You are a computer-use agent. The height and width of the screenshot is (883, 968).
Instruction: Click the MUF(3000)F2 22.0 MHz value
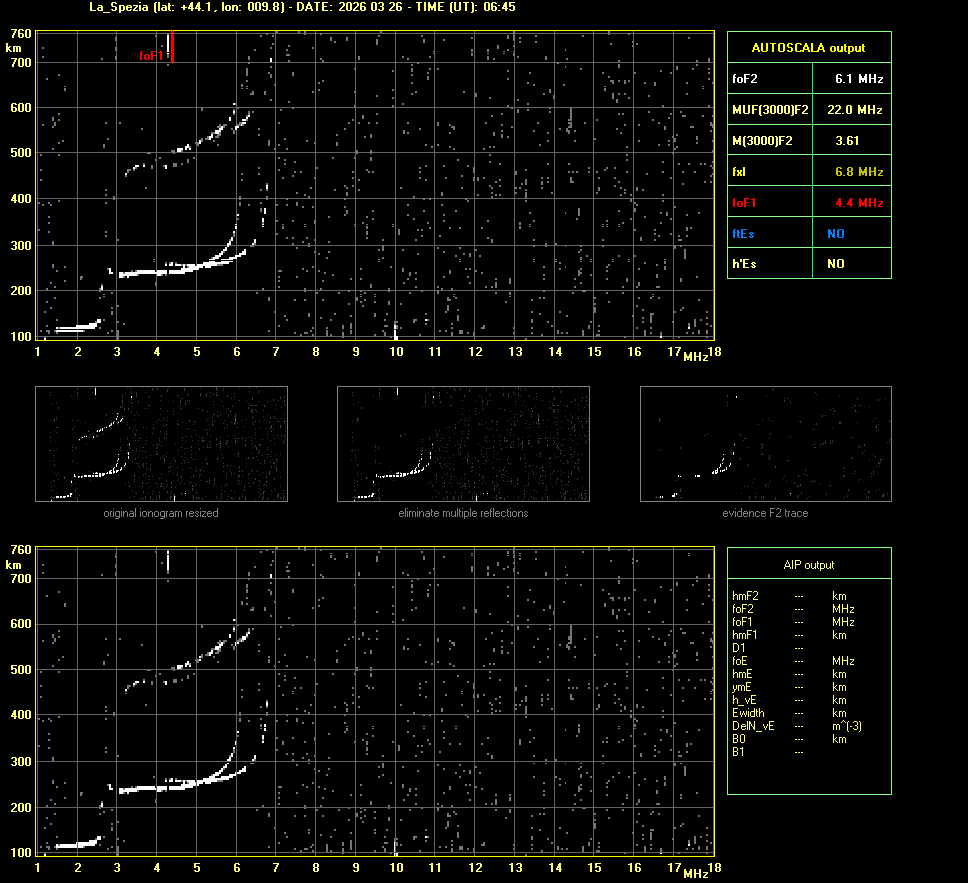(854, 109)
